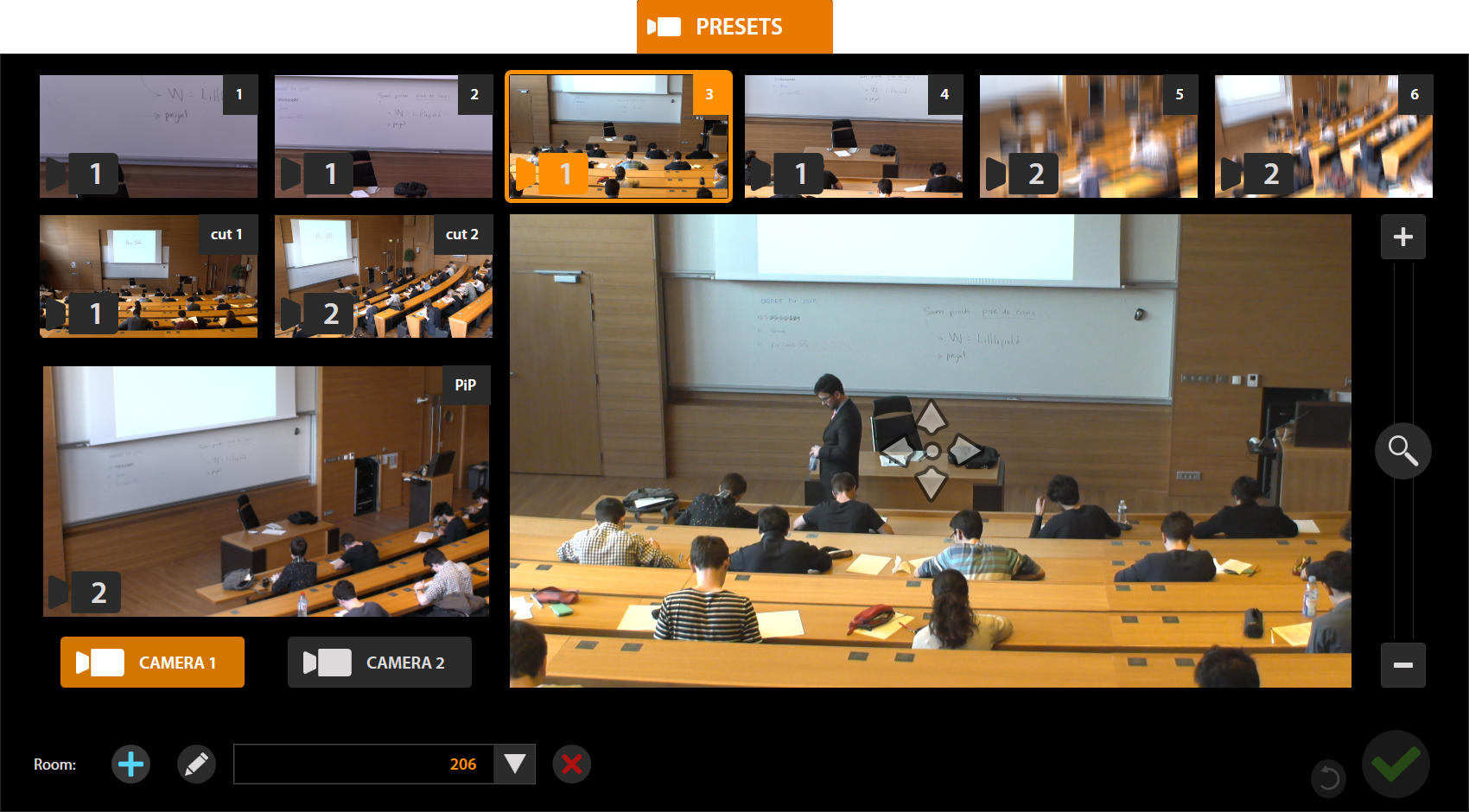This screenshot has height=812, width=1469.
Task: Open the PRESETS tab
Action: click(734, 27)
